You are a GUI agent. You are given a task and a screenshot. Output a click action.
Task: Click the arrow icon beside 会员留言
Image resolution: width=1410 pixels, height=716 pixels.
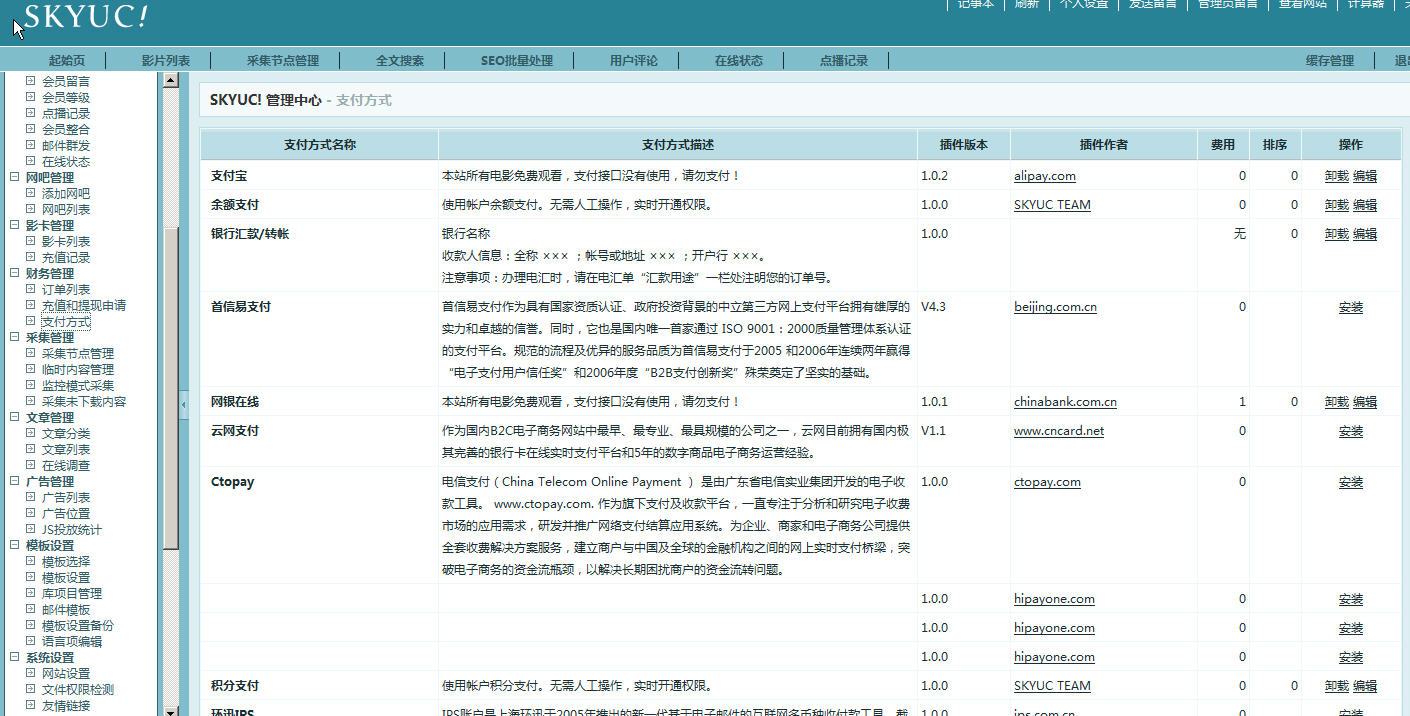tap(31, 81)
